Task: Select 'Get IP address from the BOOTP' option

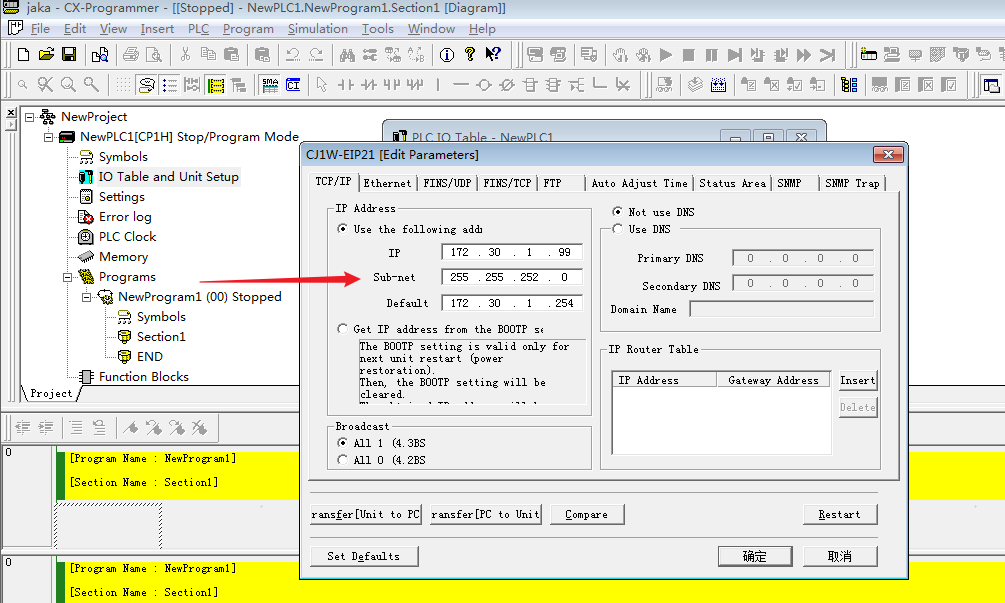Action: pyautogui.click(x=344, y=329)
